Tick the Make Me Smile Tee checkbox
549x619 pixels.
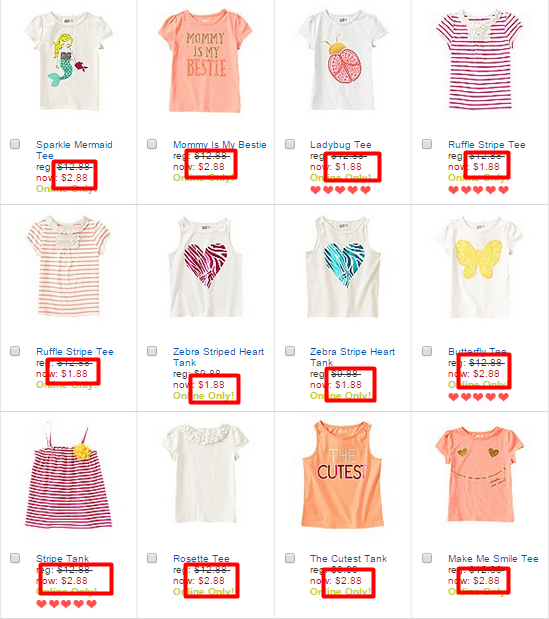427,558
